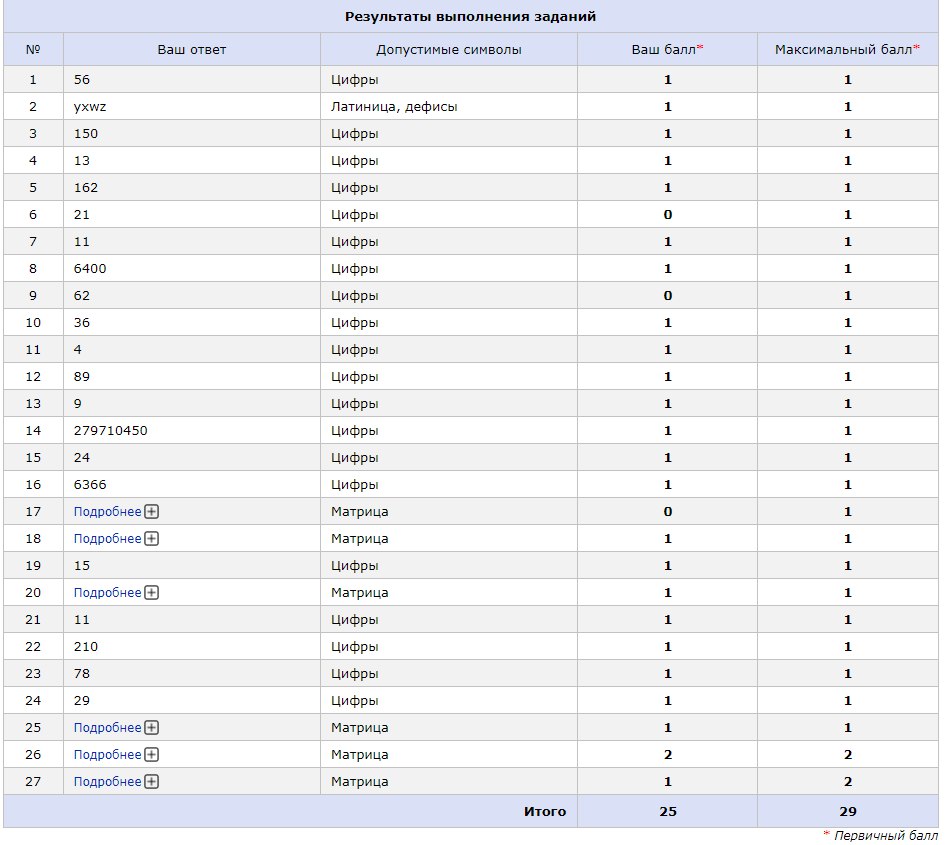Screen dimensions: 950x845
Task: Expand the plus icon in row 20
Action: 151,592
